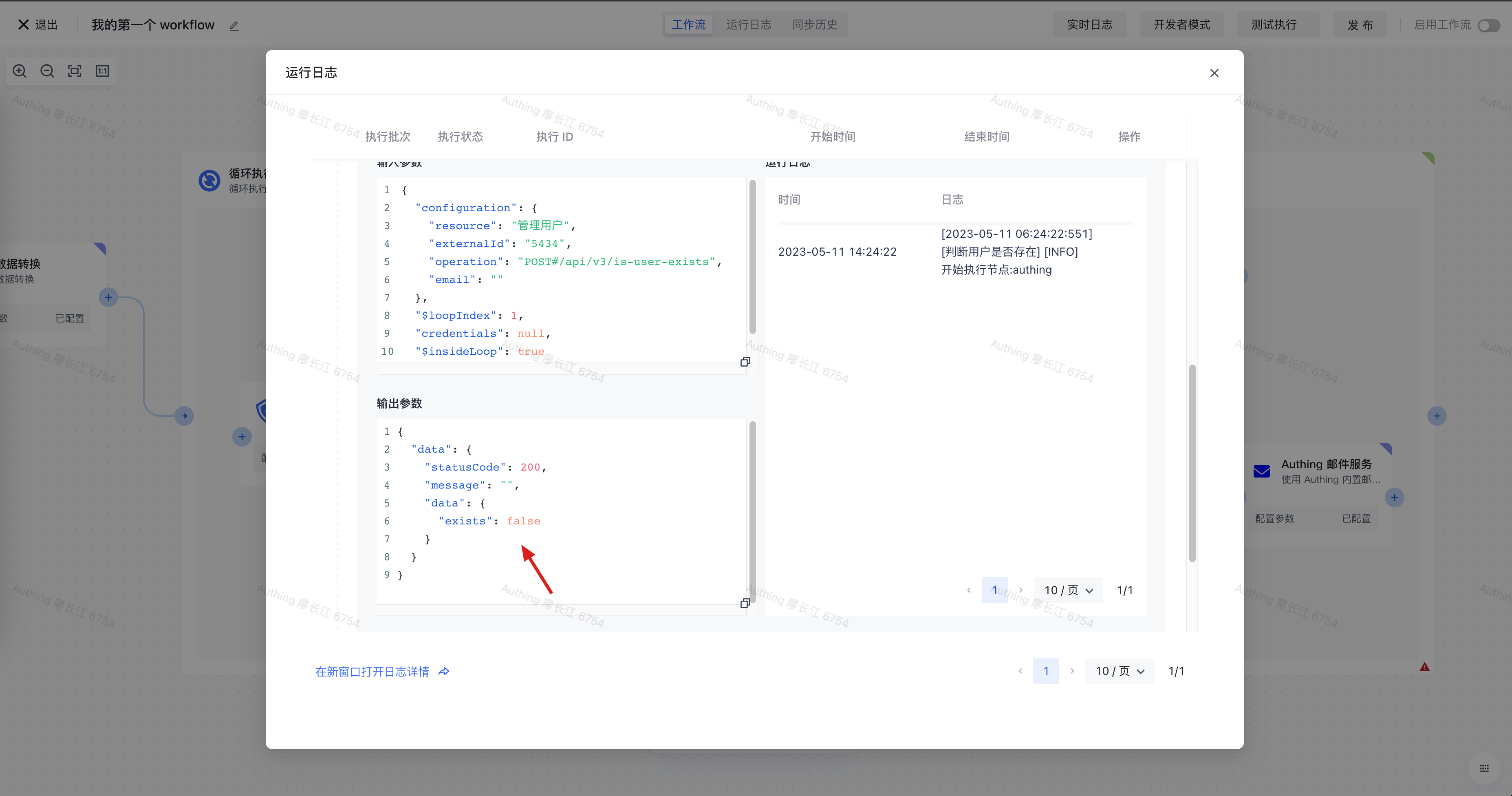Copy the output parameters JSON via copy icon

tap(745, 603)
